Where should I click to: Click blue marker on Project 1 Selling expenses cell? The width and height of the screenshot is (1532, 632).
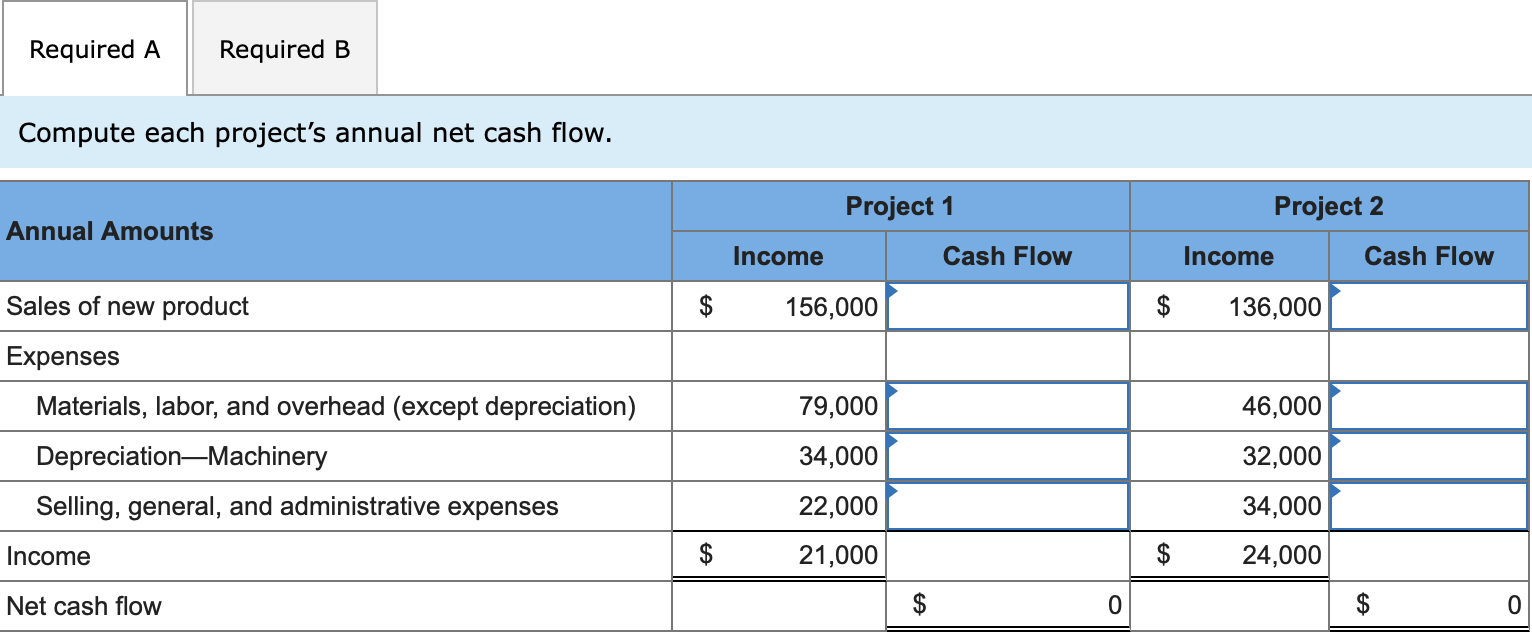[891, 489]
